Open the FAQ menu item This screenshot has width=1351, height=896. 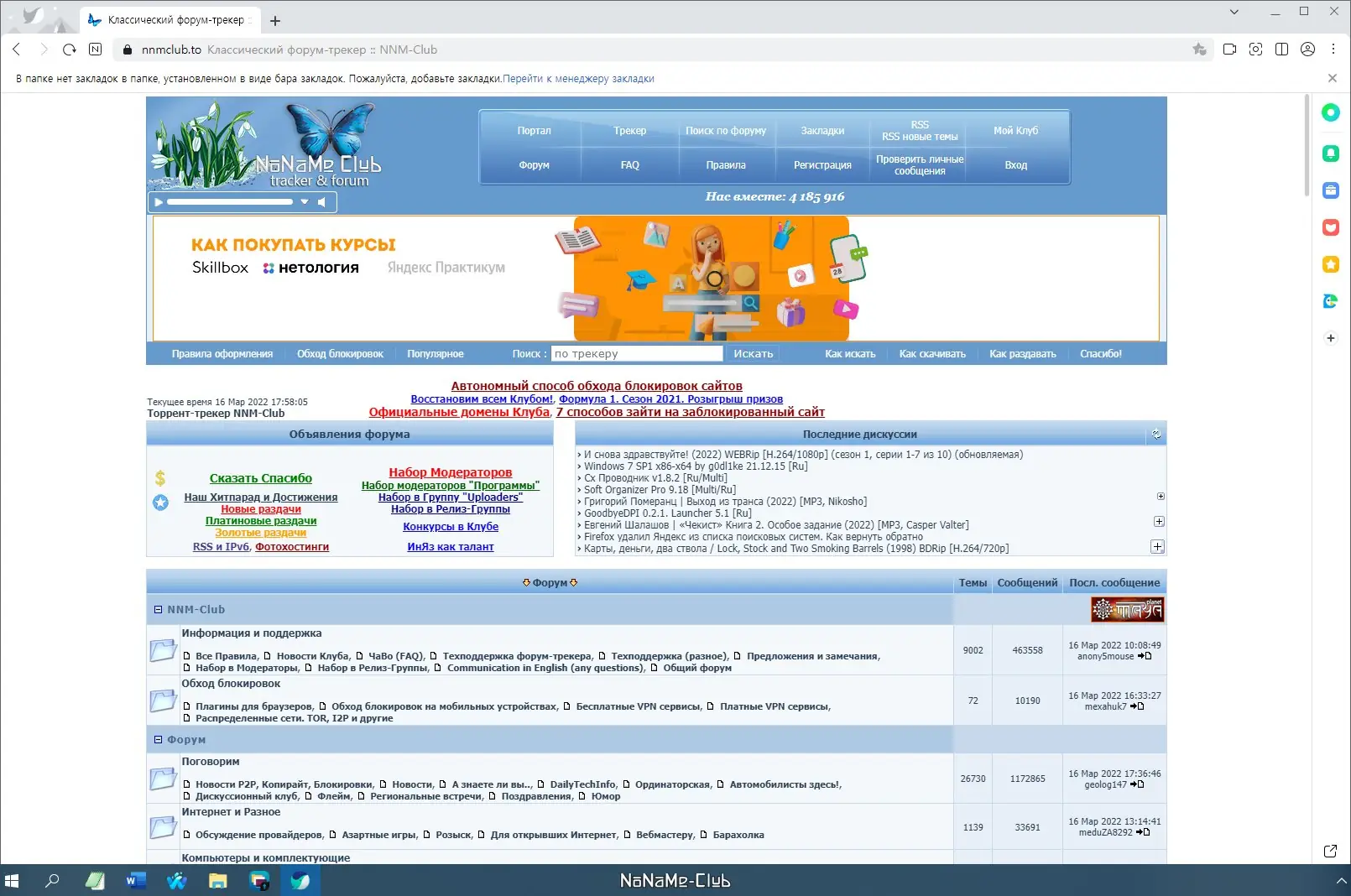629,165
